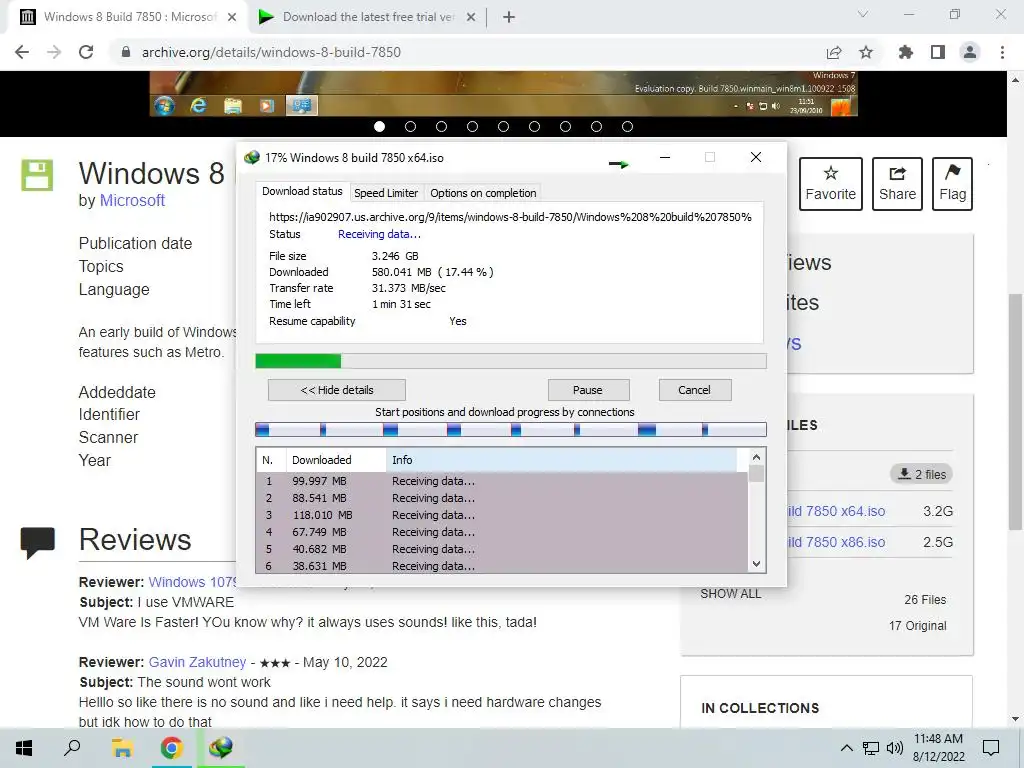Click the screenshot preview thumbnail
The image size is (1024, 768).
click(504, 93)
